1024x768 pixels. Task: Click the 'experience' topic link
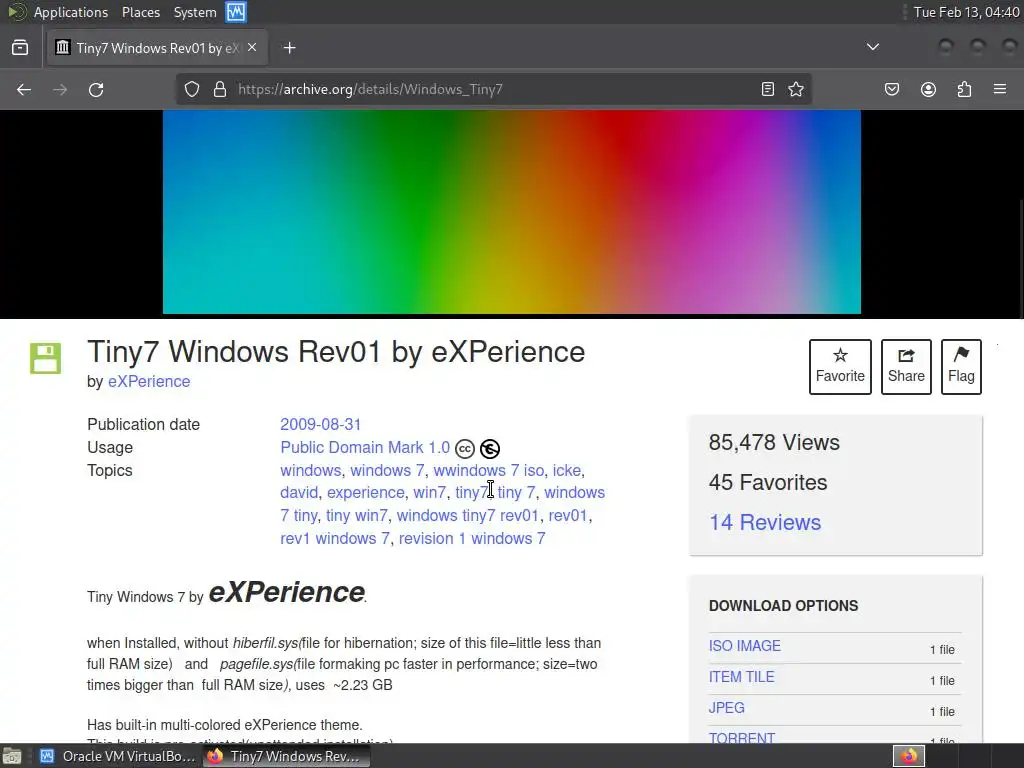(x=366, y=492)
